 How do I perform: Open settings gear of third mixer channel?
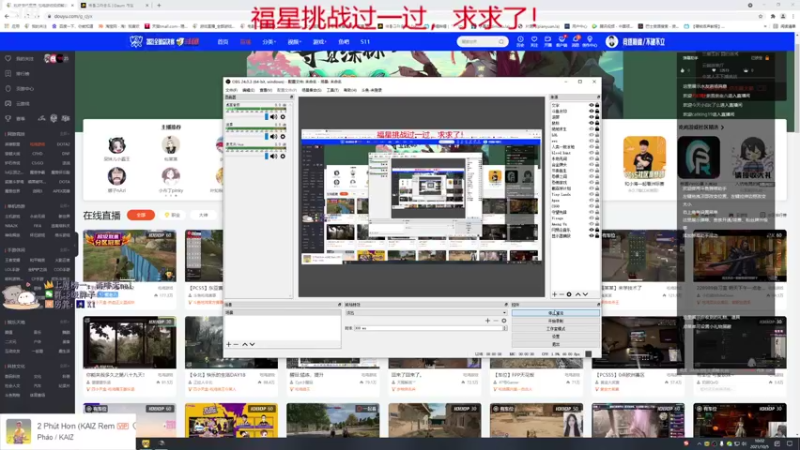283,156
